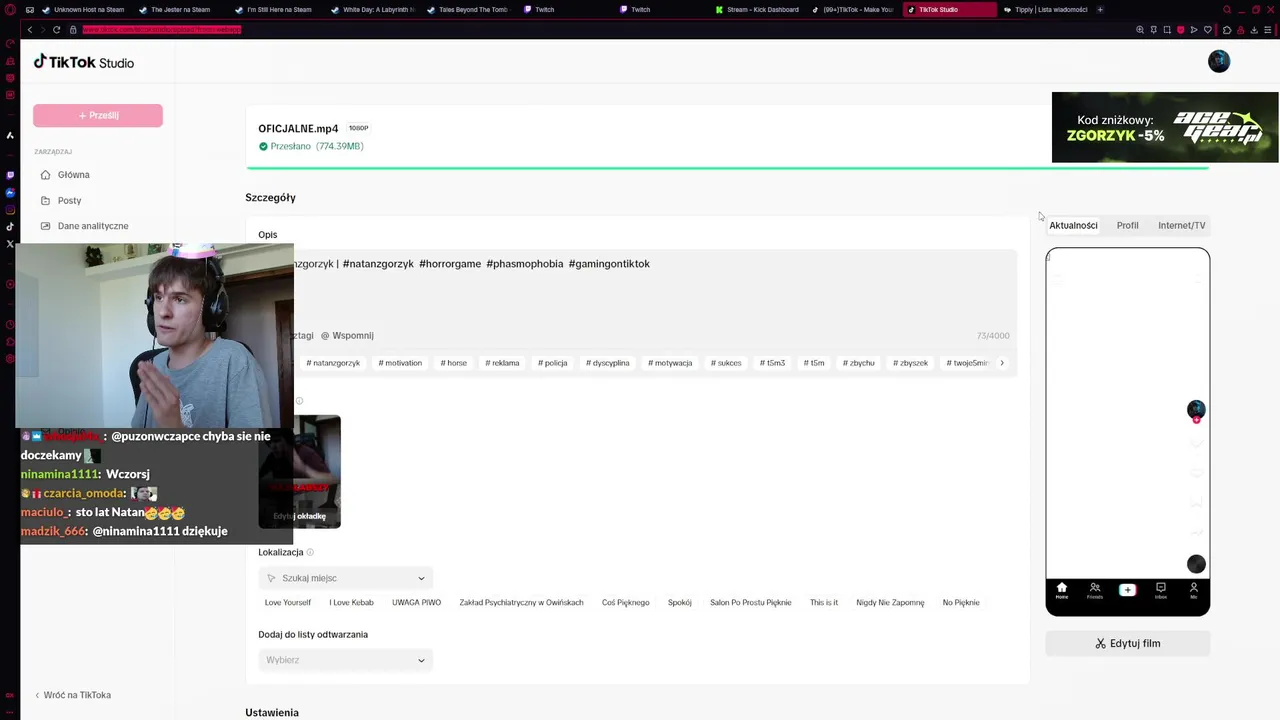The image size is (1280, 720).
Task: Add the #natanzgorzyk suggested hashtag
Action: click(333, 363)
